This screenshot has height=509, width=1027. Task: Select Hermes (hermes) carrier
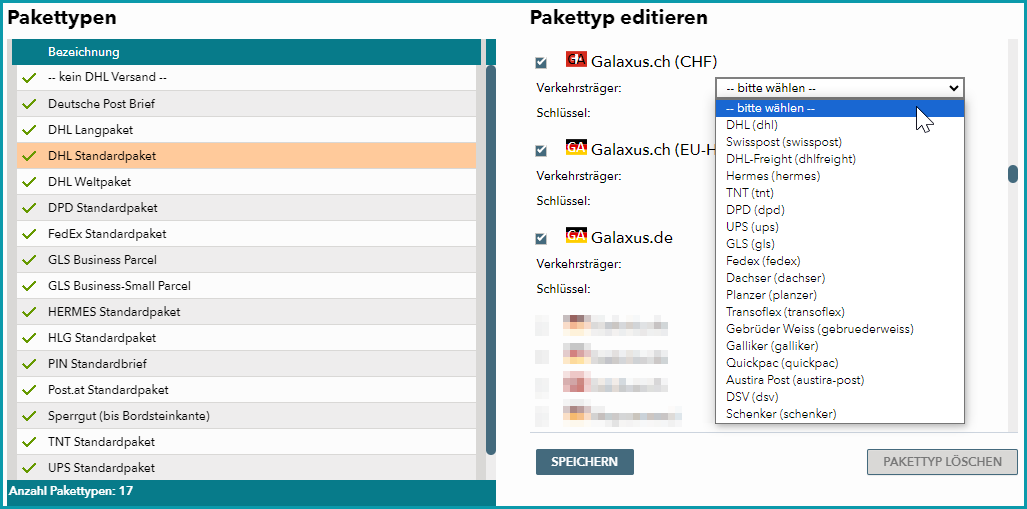(x=840, y=176)
